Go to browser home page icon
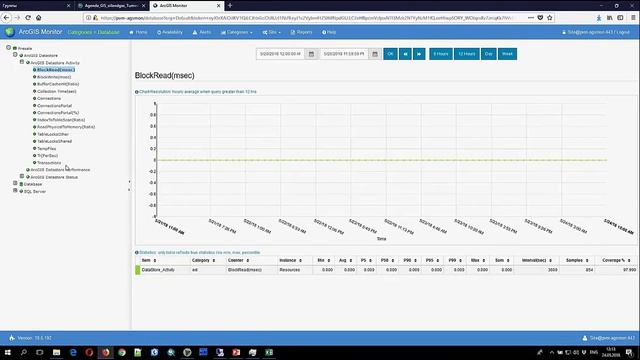Image resolution: width=640 pixels, height=360 pixels. click(x=38, y=18)
